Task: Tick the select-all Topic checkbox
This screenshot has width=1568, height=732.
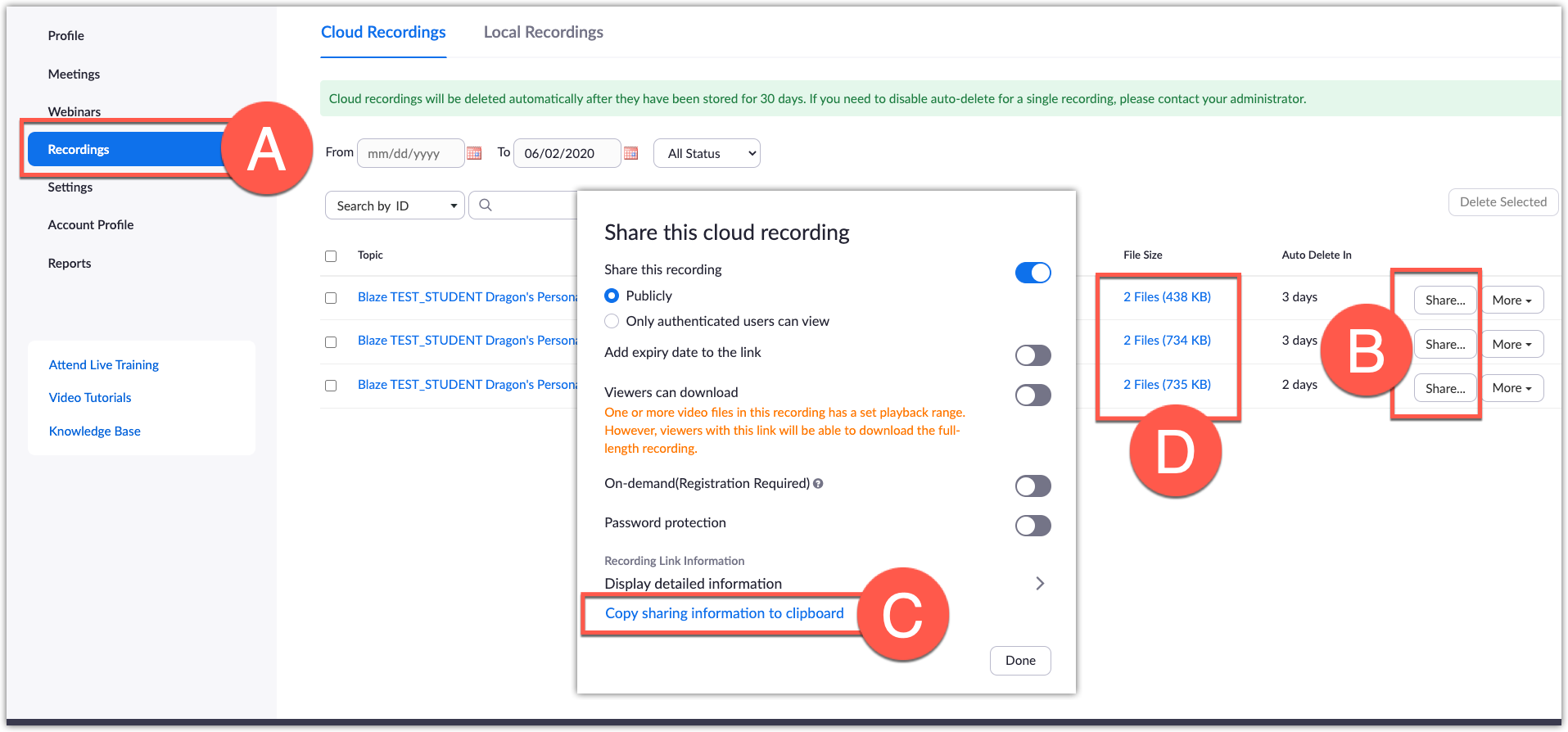Action: click(x=331, y=256)
